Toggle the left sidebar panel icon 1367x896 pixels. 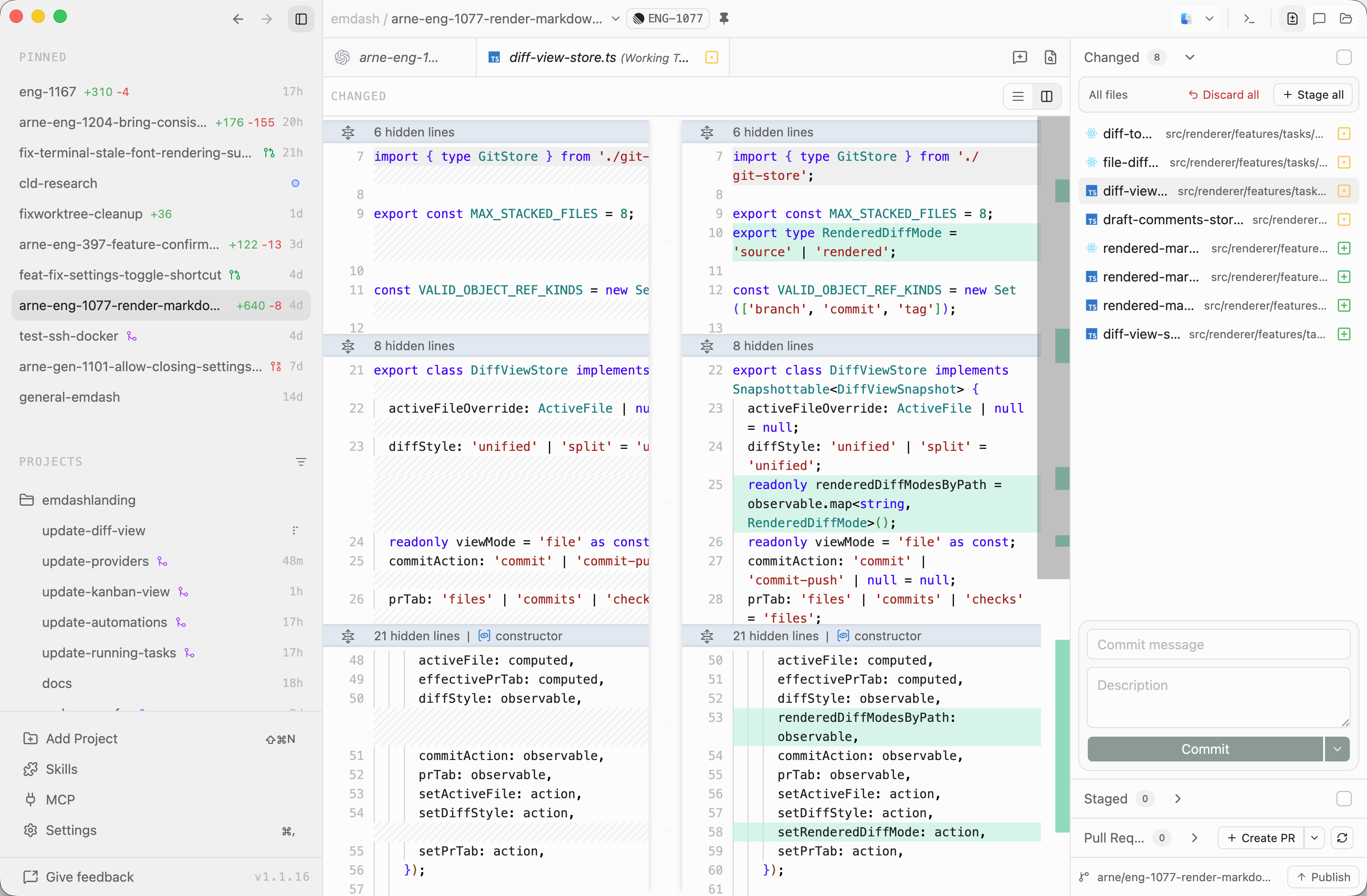301,19
